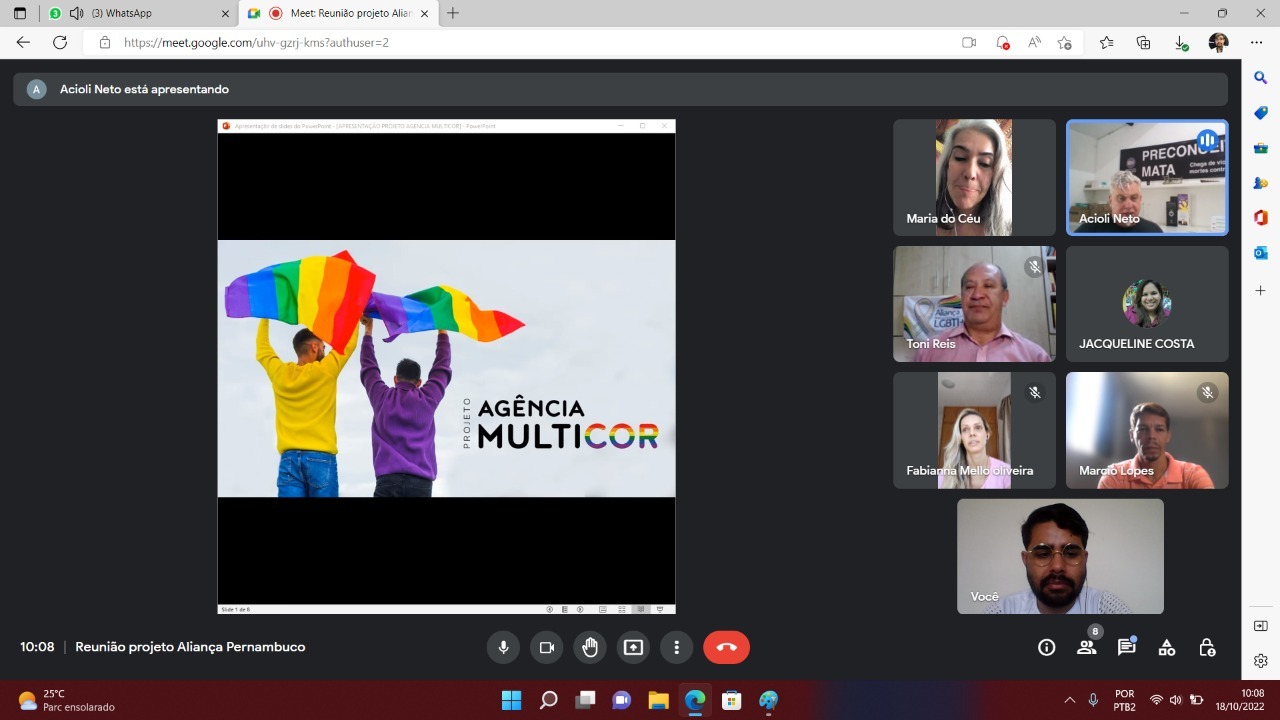Select the Fabianna Mello oliveira video tile
The height and width of the screenshot is (720, 1280).
tap(974, 430)
